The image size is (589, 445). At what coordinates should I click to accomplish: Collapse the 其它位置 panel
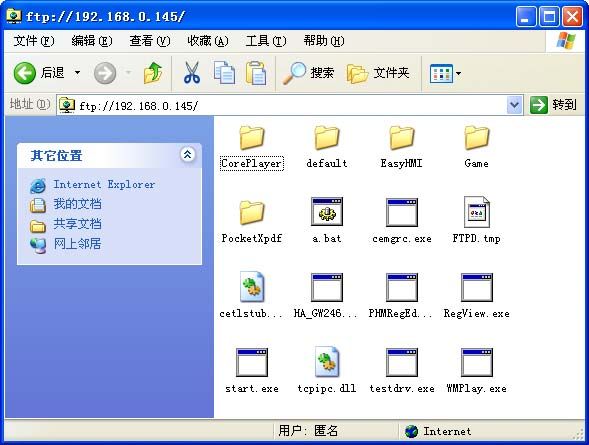(x=187, y=154)
